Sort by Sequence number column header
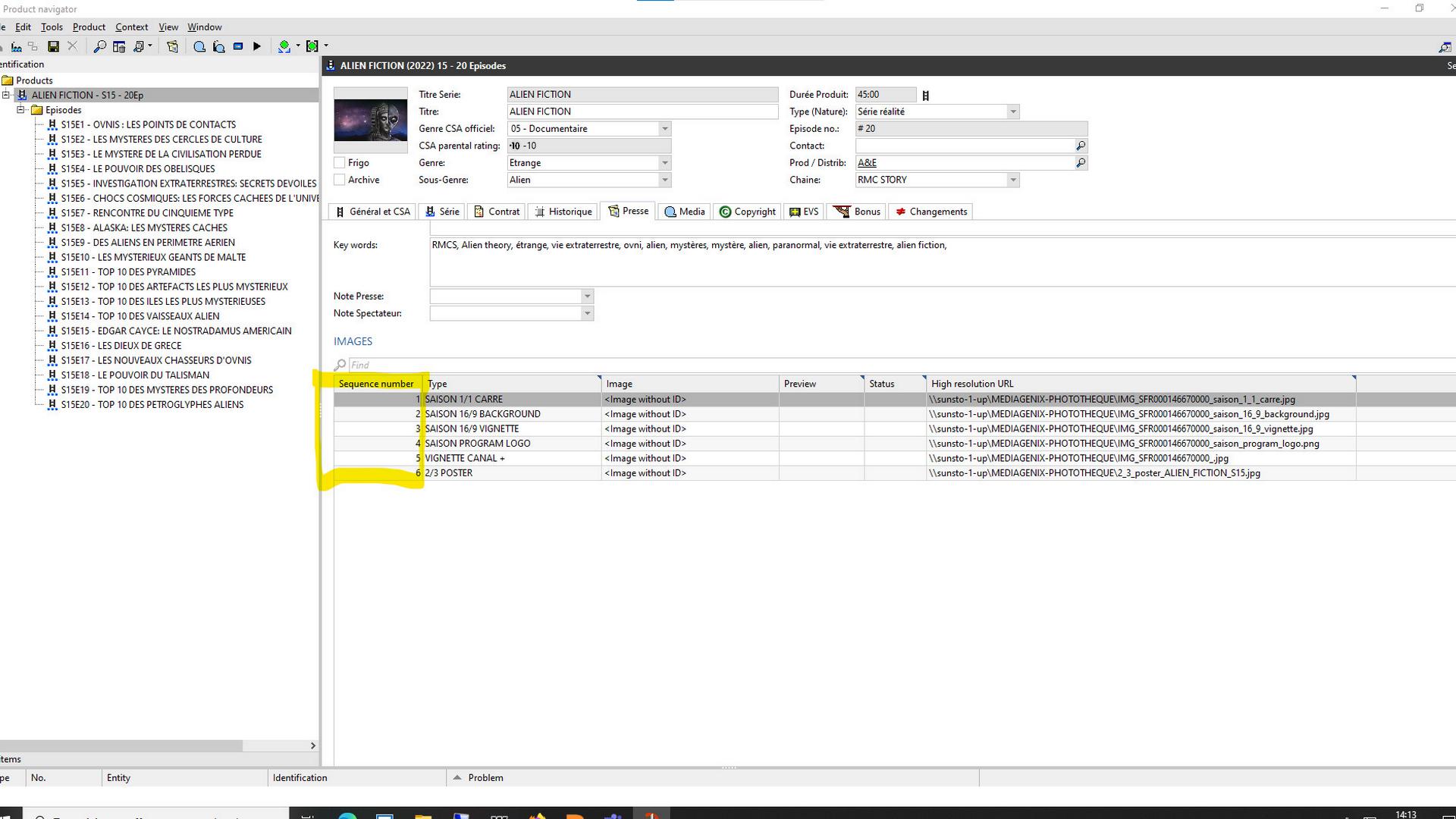Image resolution: width=1456 pixels, height=819 pixels. 376,384
